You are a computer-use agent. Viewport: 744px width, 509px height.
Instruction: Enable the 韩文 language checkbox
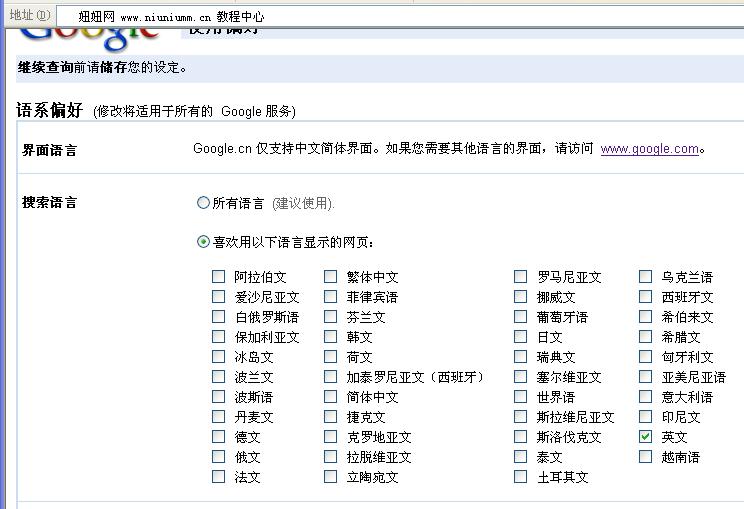coord(331,337)
